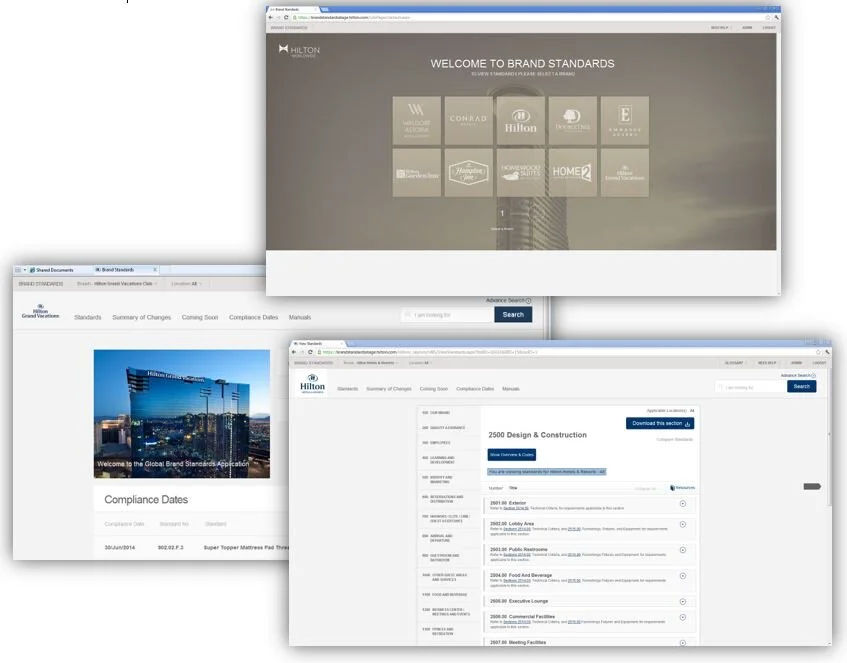Select the Hilton Grand Vacations tile

[624, 173]
